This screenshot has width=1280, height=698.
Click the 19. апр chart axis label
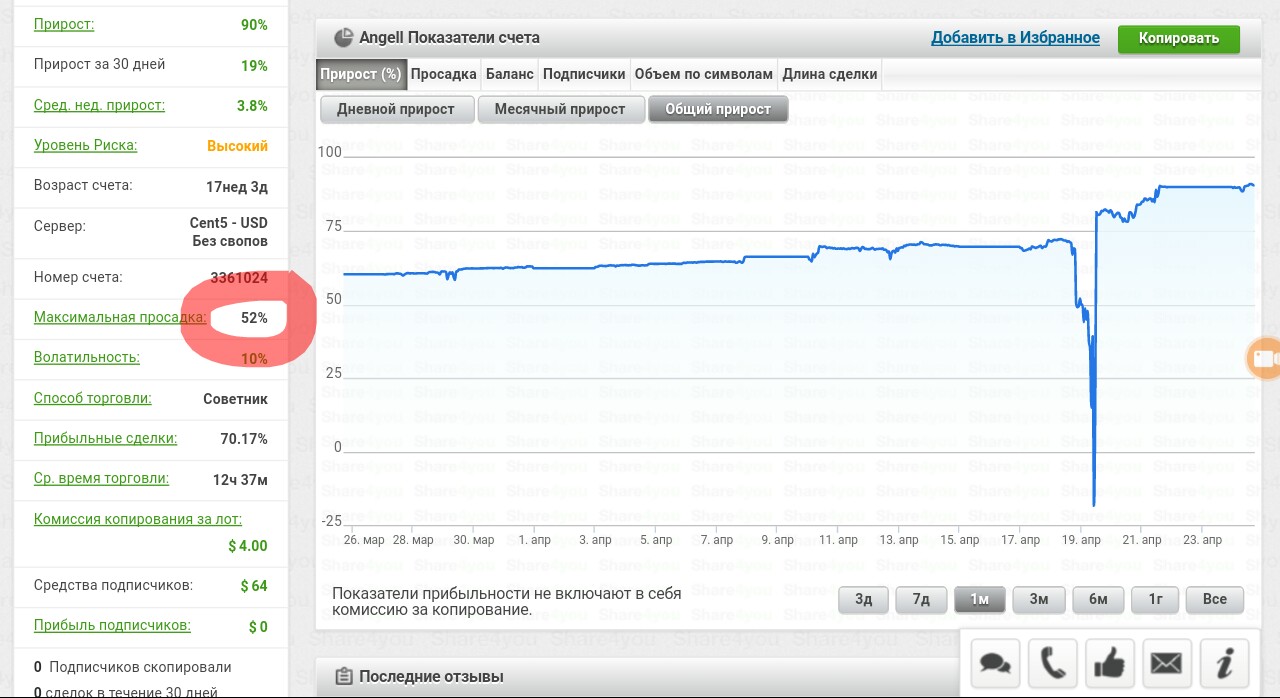[x=1081, y=540]
